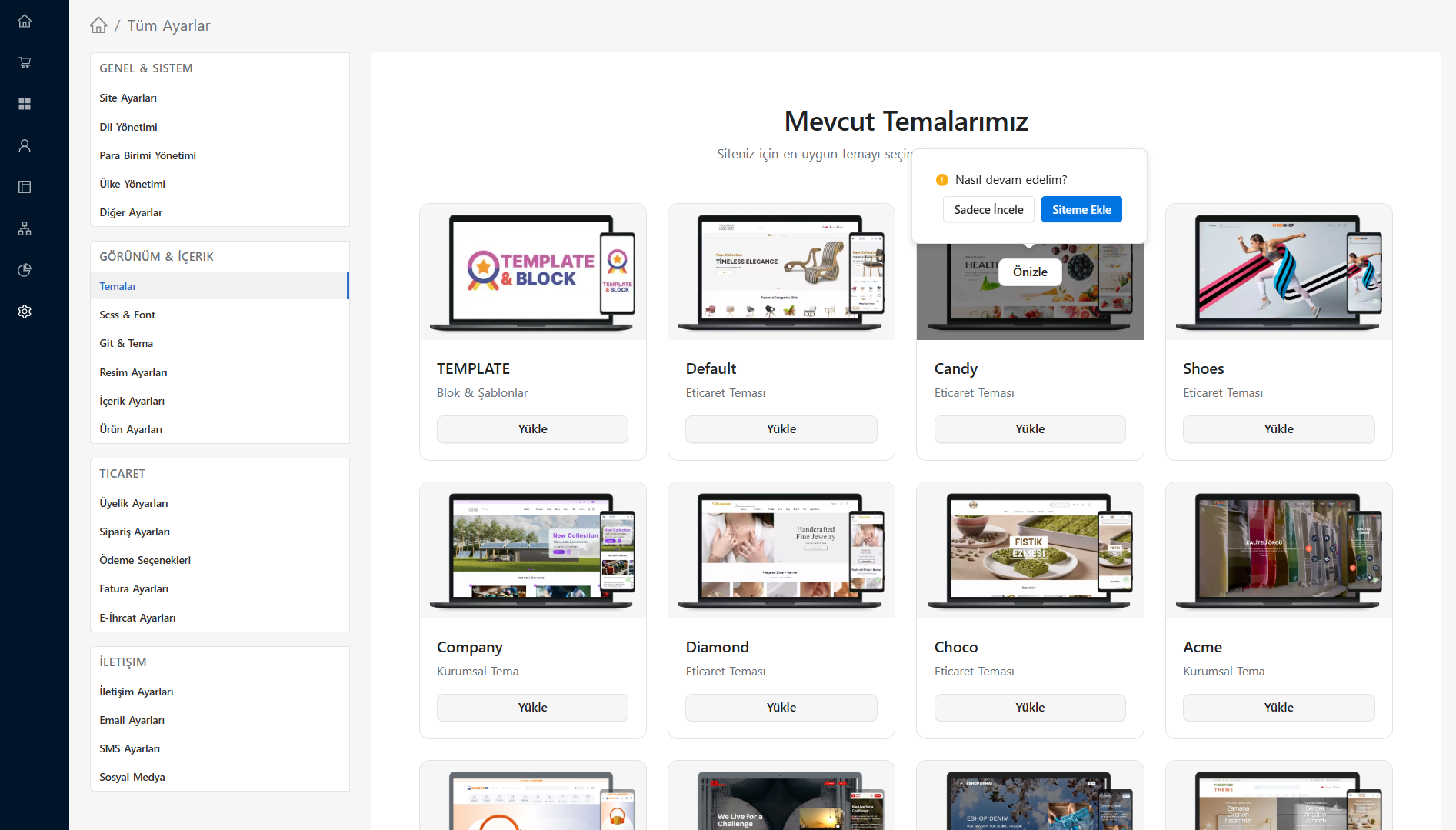Image resolution: width=1456 pixels, height=830 pixels.
Task: Open the grid dashboard sidebar icon
Action: (x=25, y=104)
